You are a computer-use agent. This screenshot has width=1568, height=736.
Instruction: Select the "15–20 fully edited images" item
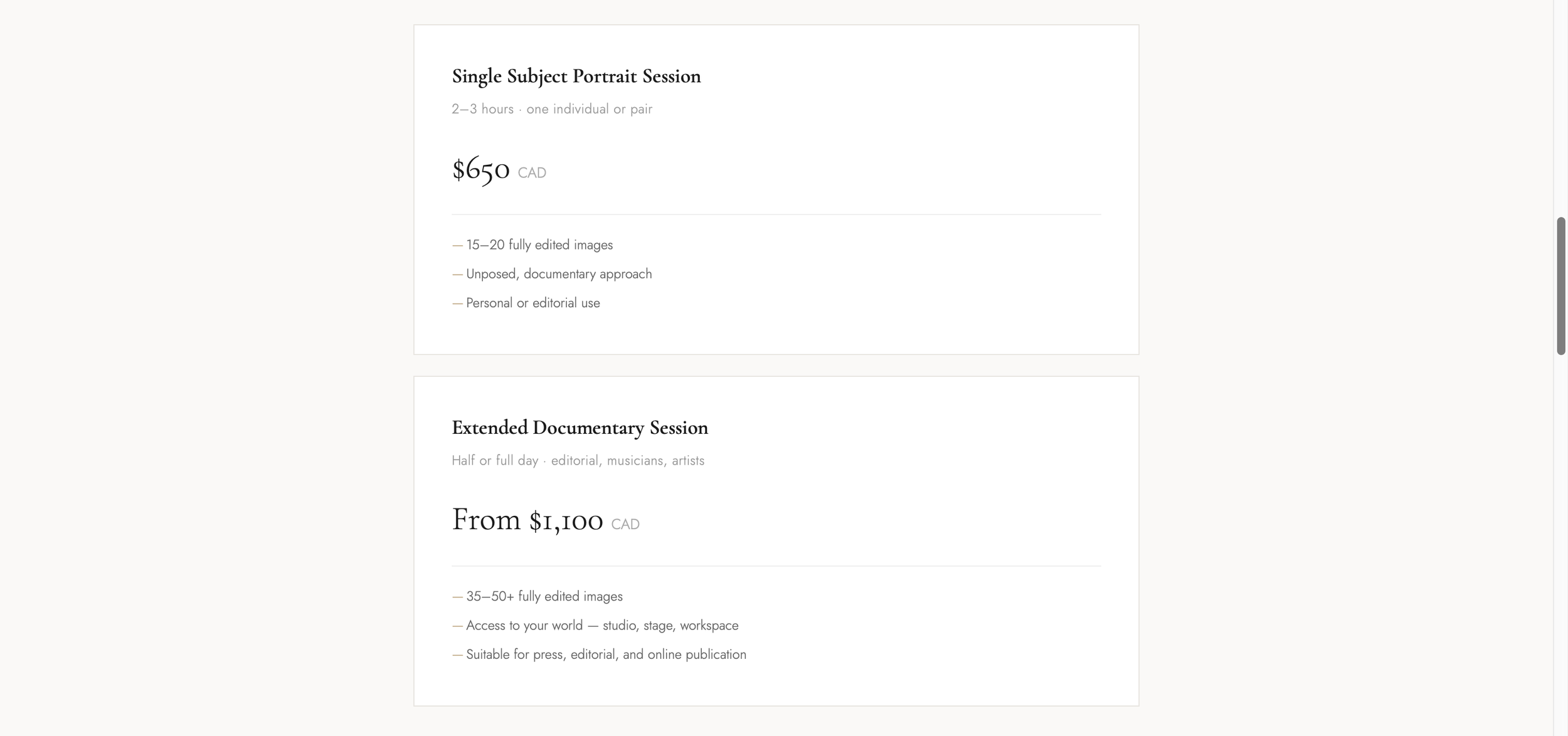click(539, 245)
